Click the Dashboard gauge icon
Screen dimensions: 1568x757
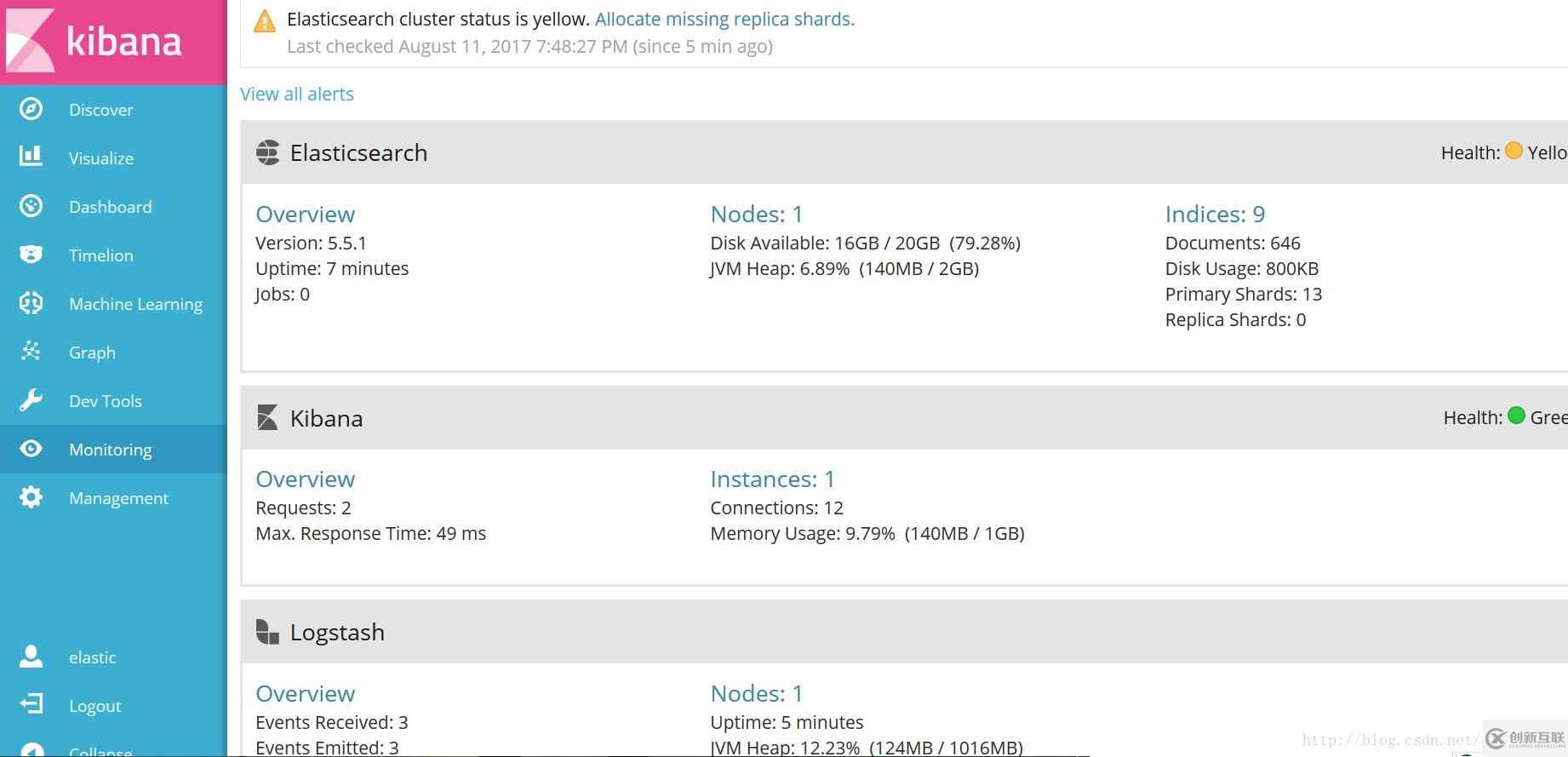[x=31, y=206]
